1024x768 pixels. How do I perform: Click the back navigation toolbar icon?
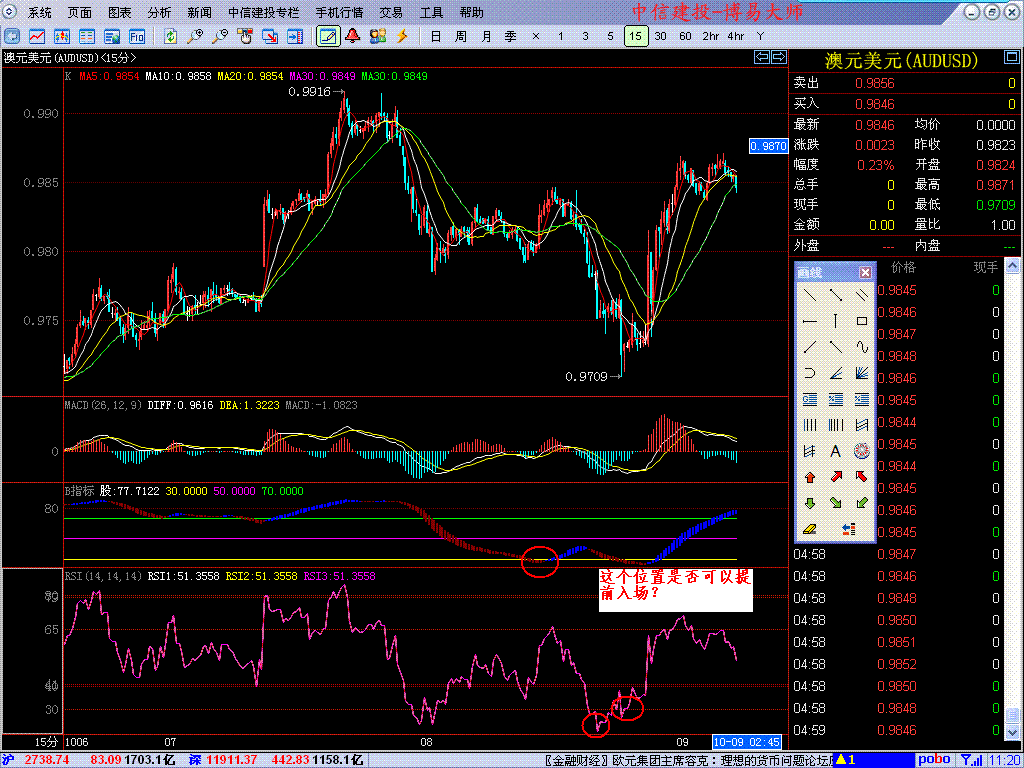tap(12, 36)
